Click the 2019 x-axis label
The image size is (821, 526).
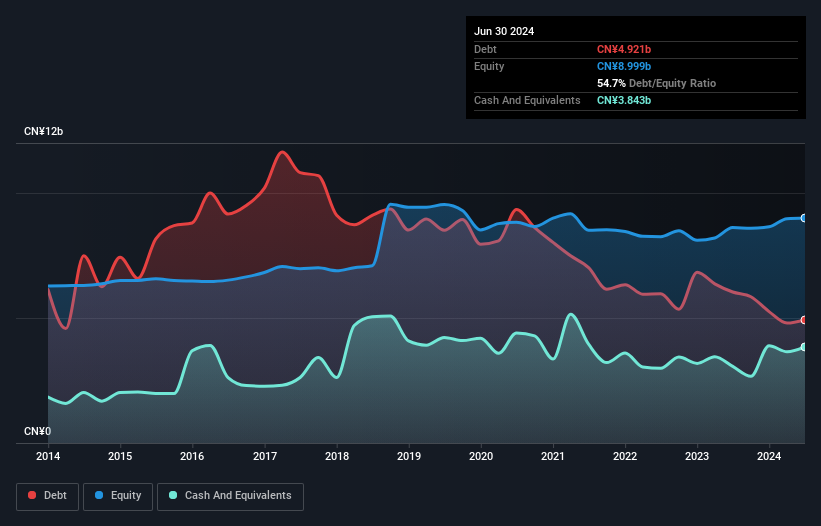[409, 456]
